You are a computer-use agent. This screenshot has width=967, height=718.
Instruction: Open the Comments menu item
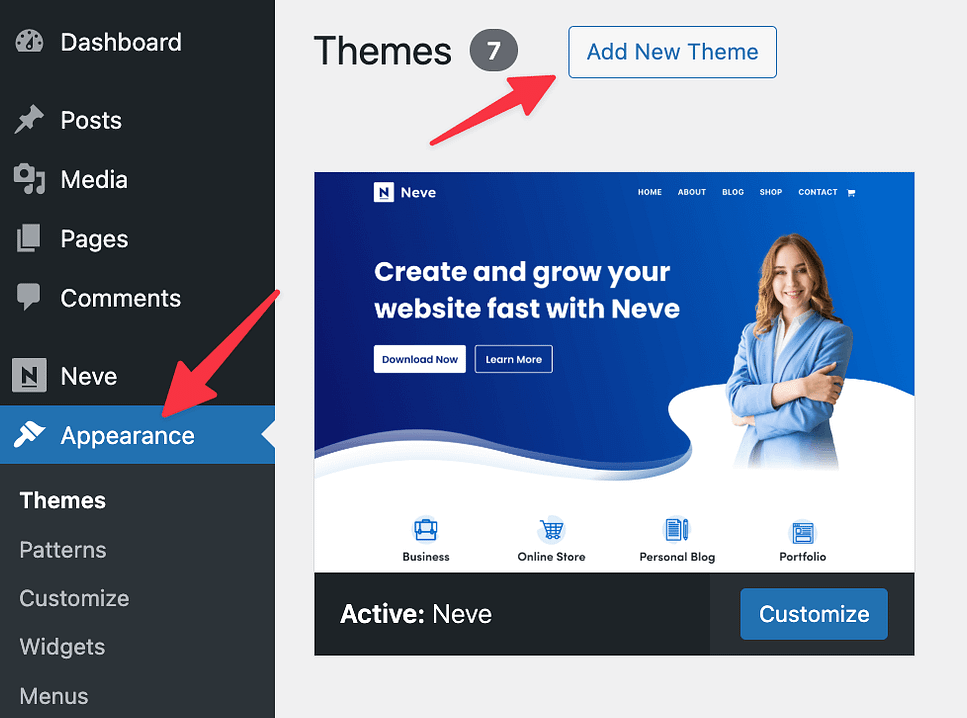(x=121, y=298)
